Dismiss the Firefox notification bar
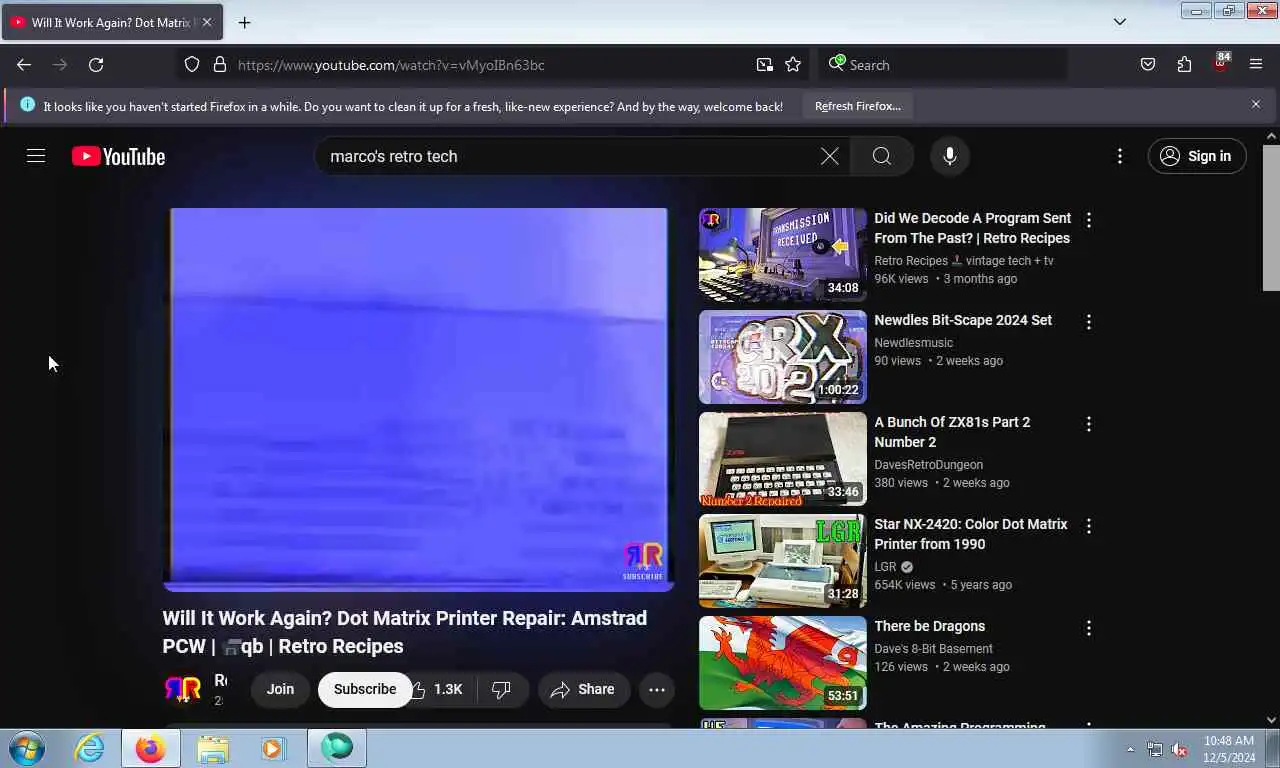 pyautogui.click(x=1256, y=104)
